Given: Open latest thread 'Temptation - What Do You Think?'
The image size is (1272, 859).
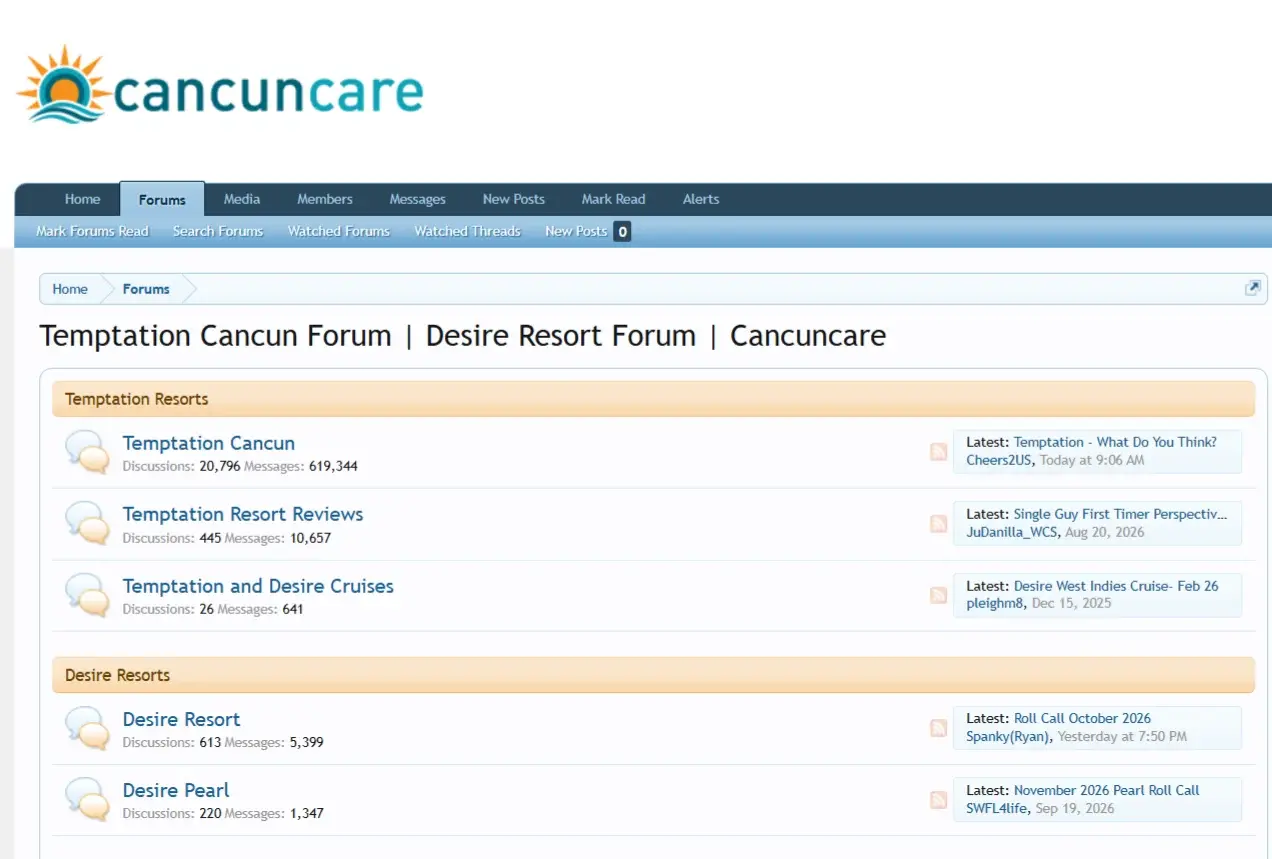Looking at the screenshot, I should (1115, 442).
